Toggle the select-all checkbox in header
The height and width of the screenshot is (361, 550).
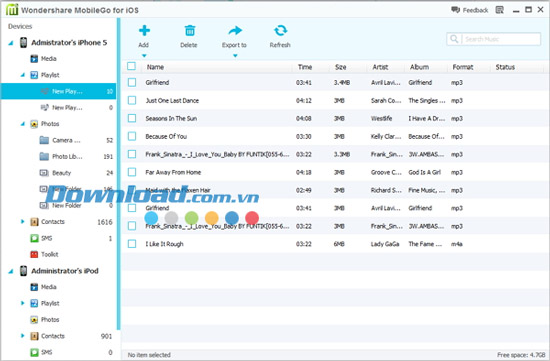click(x=132, y=66)
